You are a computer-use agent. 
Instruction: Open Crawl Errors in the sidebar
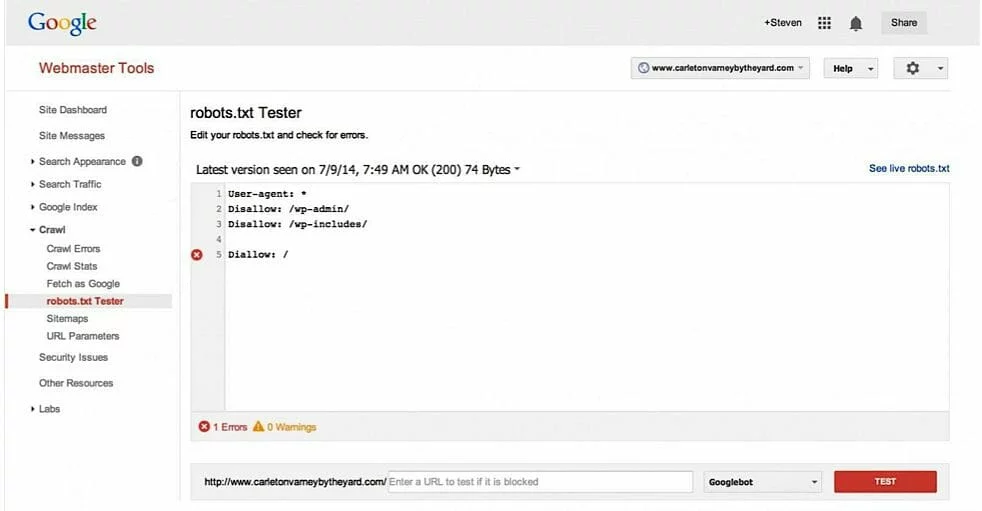[x=73, y=248]
